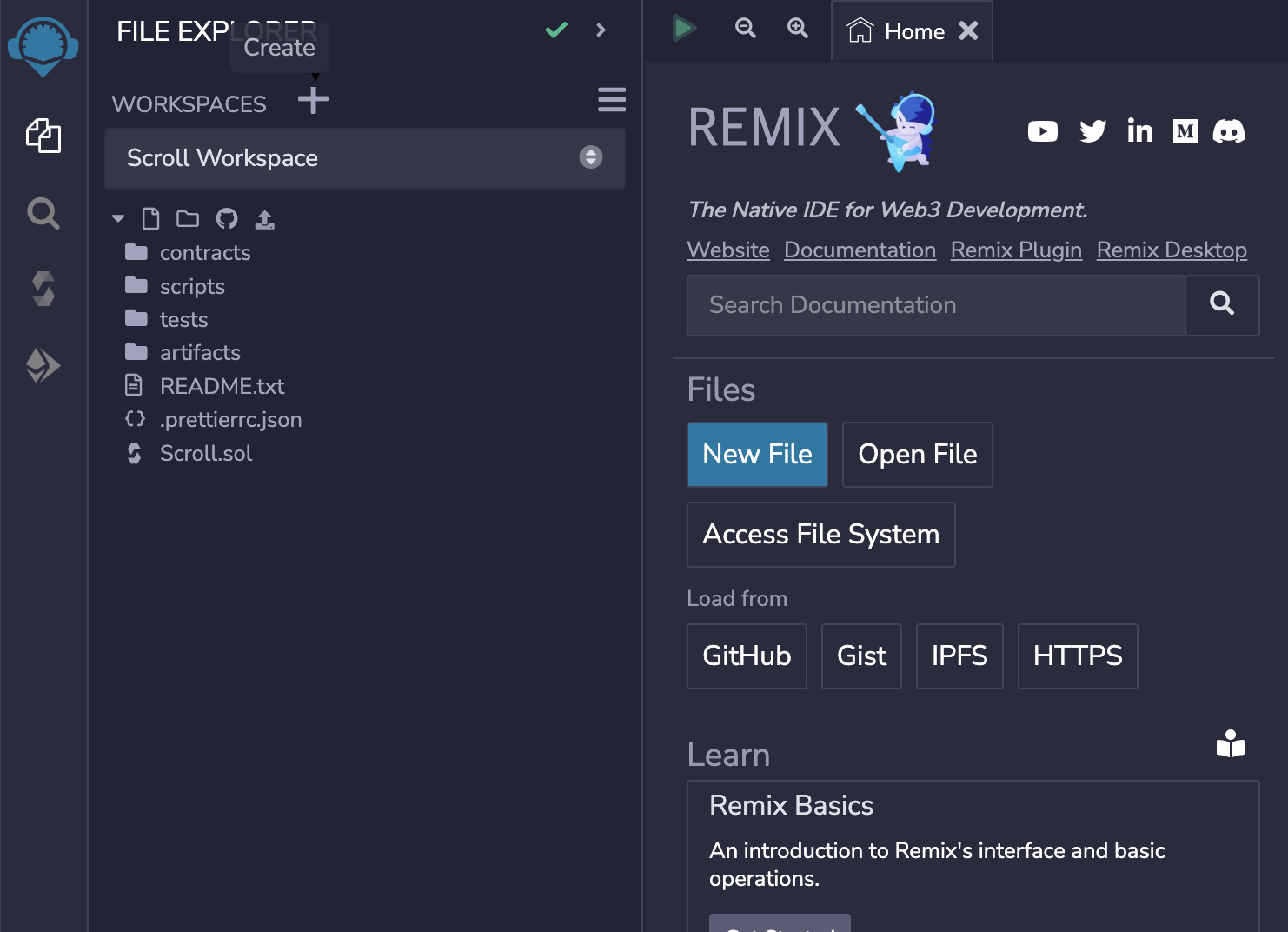Open Remix YouTube channel icon

point(1043,131)
